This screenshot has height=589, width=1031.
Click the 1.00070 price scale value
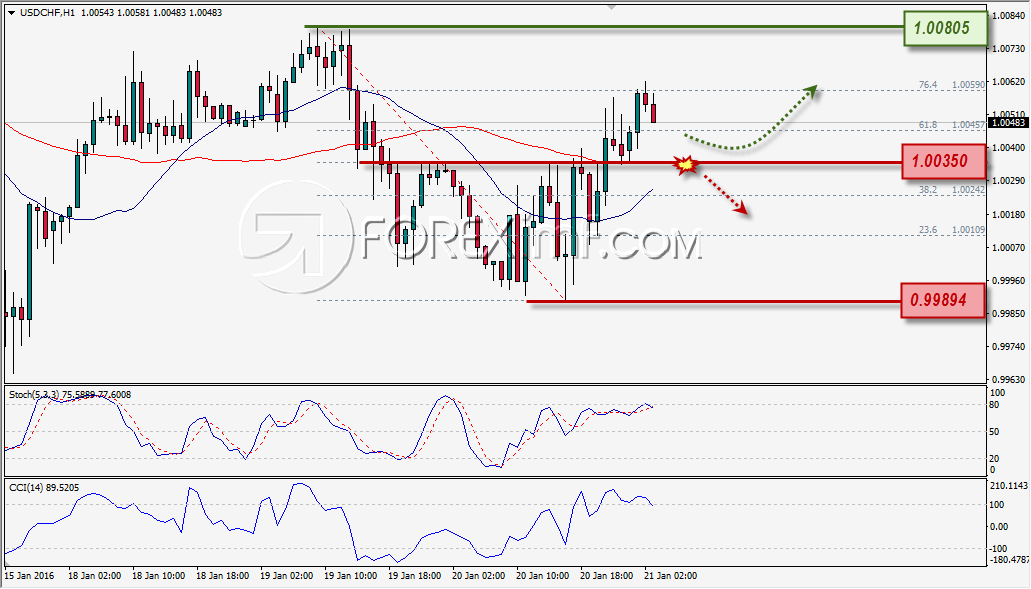coord(1009,247)
